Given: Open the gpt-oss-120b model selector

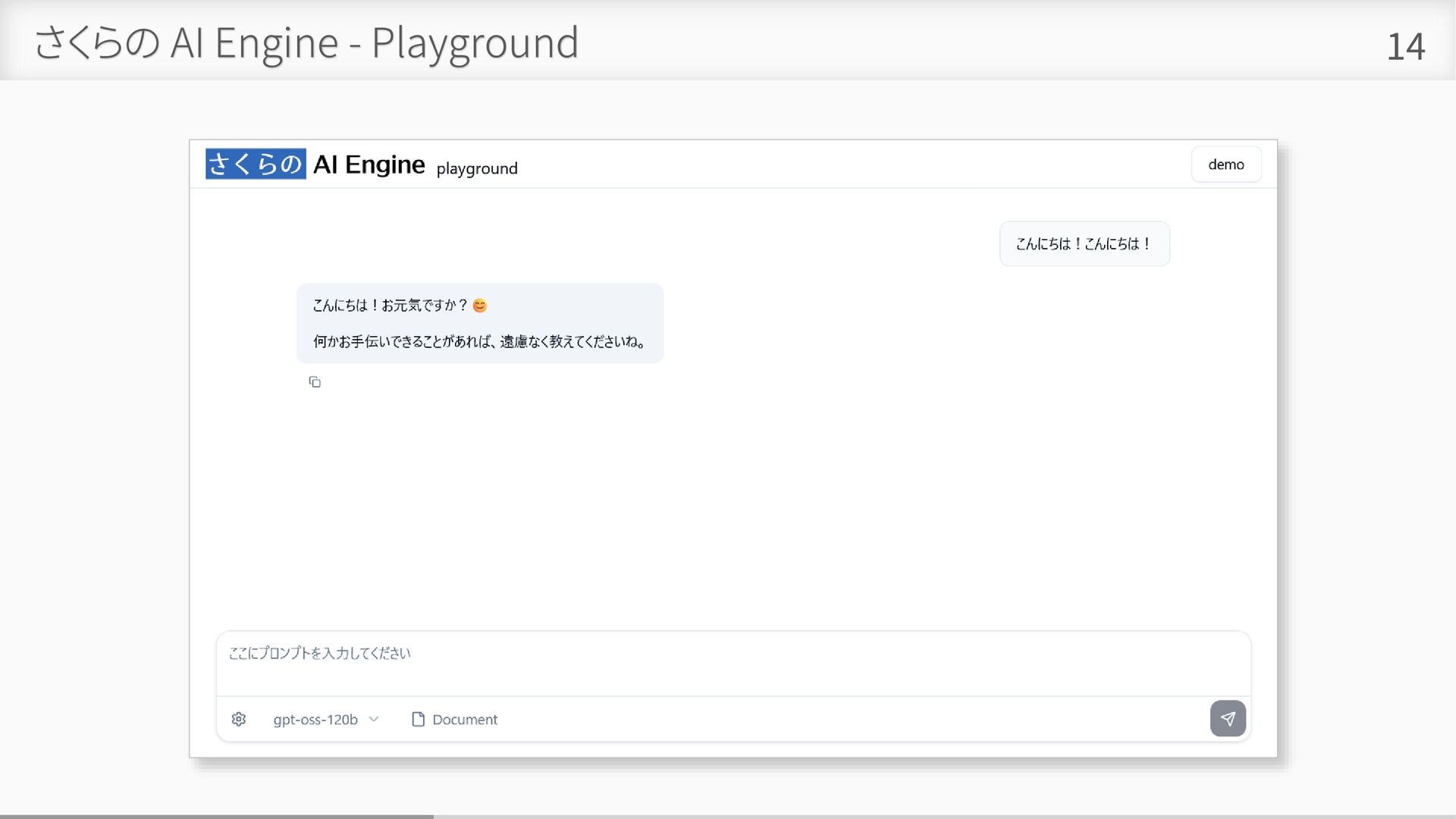Looking at the screenshot, I should (315, 719).
